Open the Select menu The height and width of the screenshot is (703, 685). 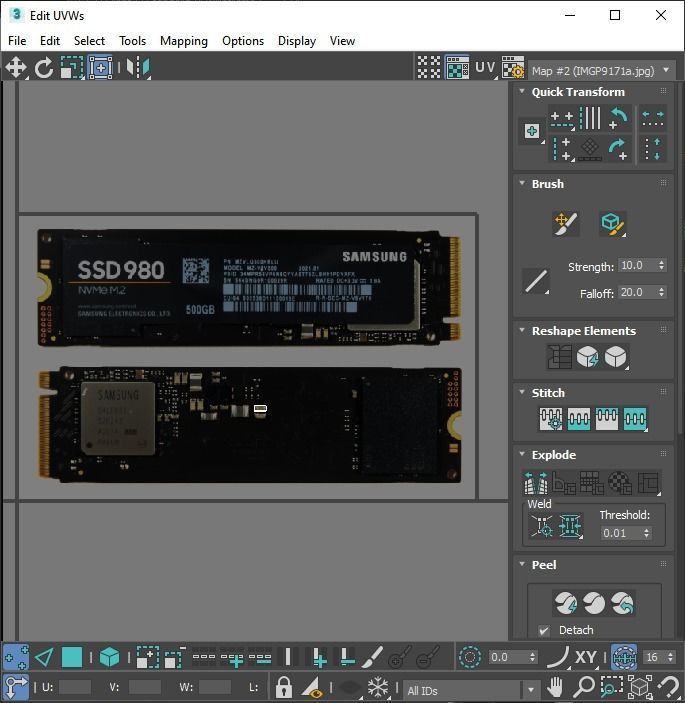tap(89, 41)
